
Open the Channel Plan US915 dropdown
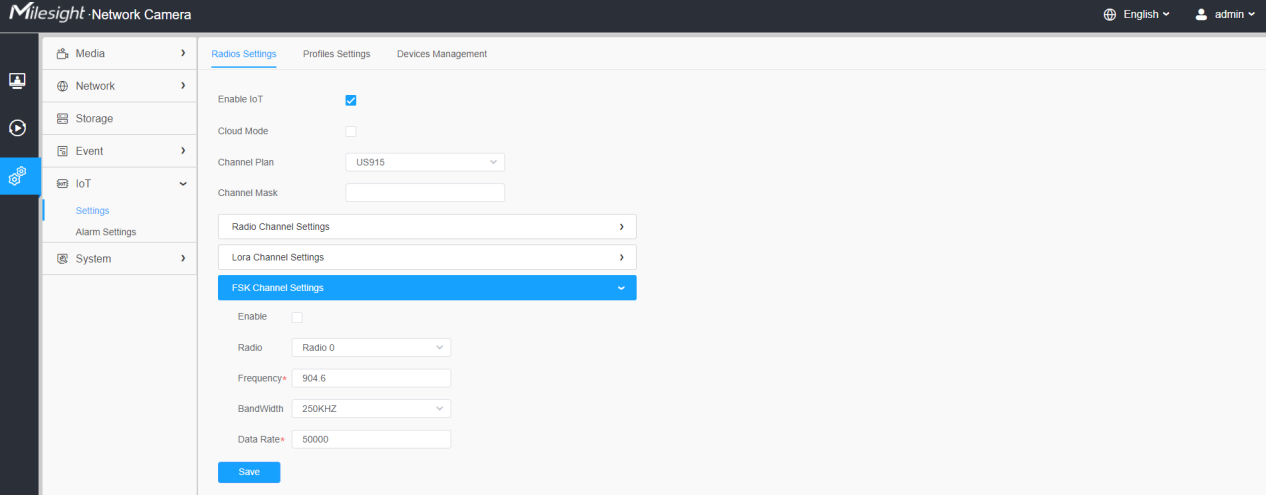(425, 162)
